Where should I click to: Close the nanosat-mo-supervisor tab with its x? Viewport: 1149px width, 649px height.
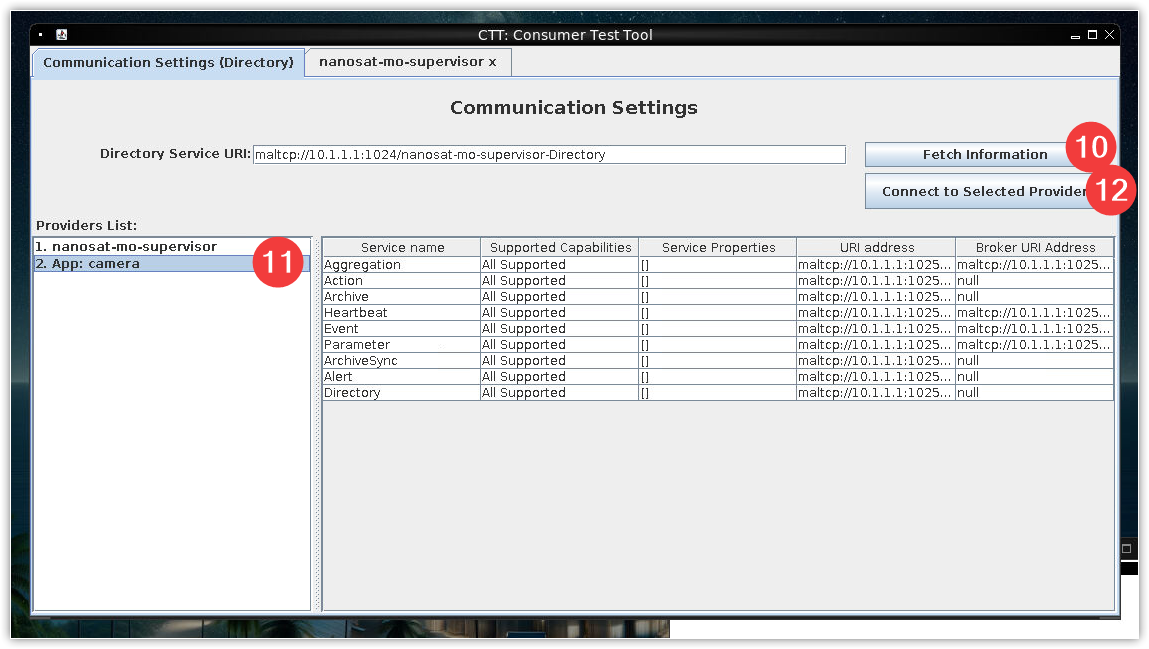[x=492, y=62]
